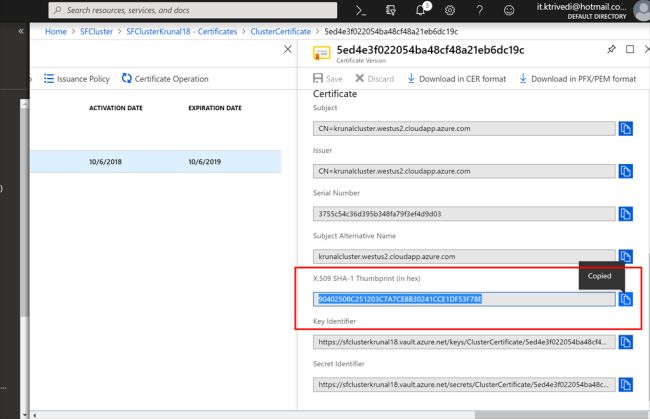
Task: Go to Home breadcrumb
Action: point(56,31)
